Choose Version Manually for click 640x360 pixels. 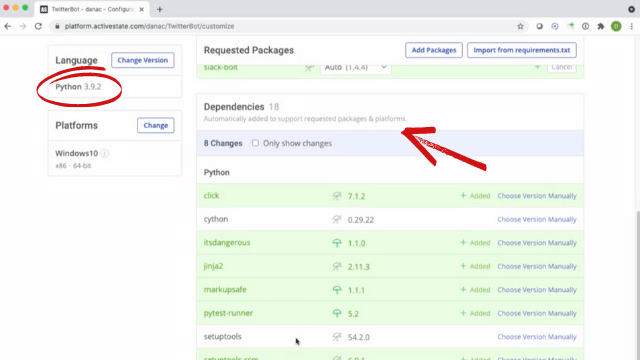[537, 196]
